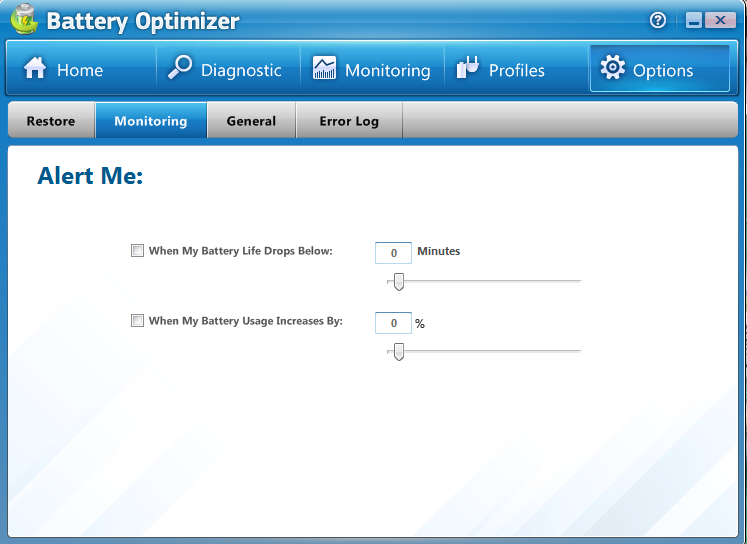Screen dimensions: 747x544
Task: View the Error Log sub-tab
Action: (349, 121)
